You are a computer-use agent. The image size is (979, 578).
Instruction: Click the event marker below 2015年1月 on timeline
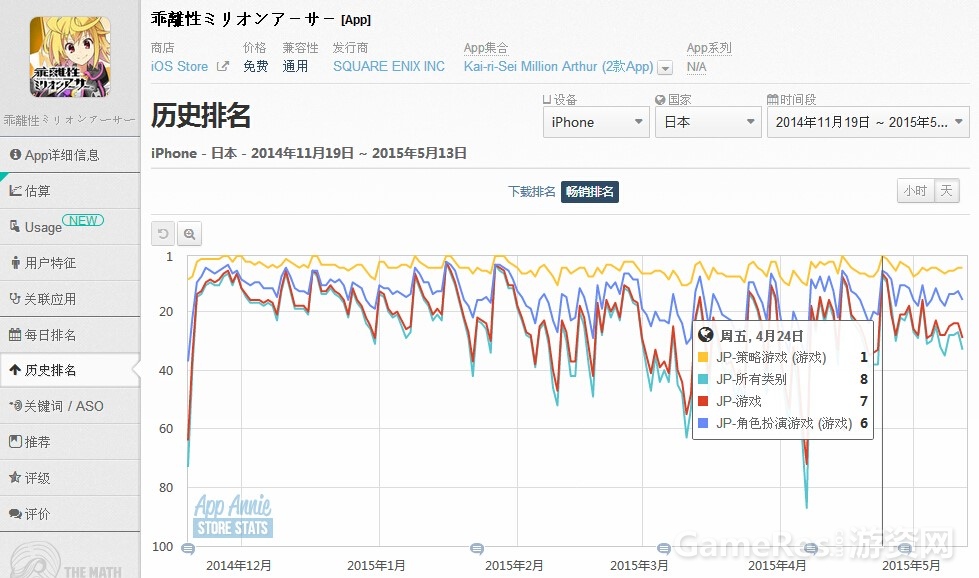click(477, 549)
